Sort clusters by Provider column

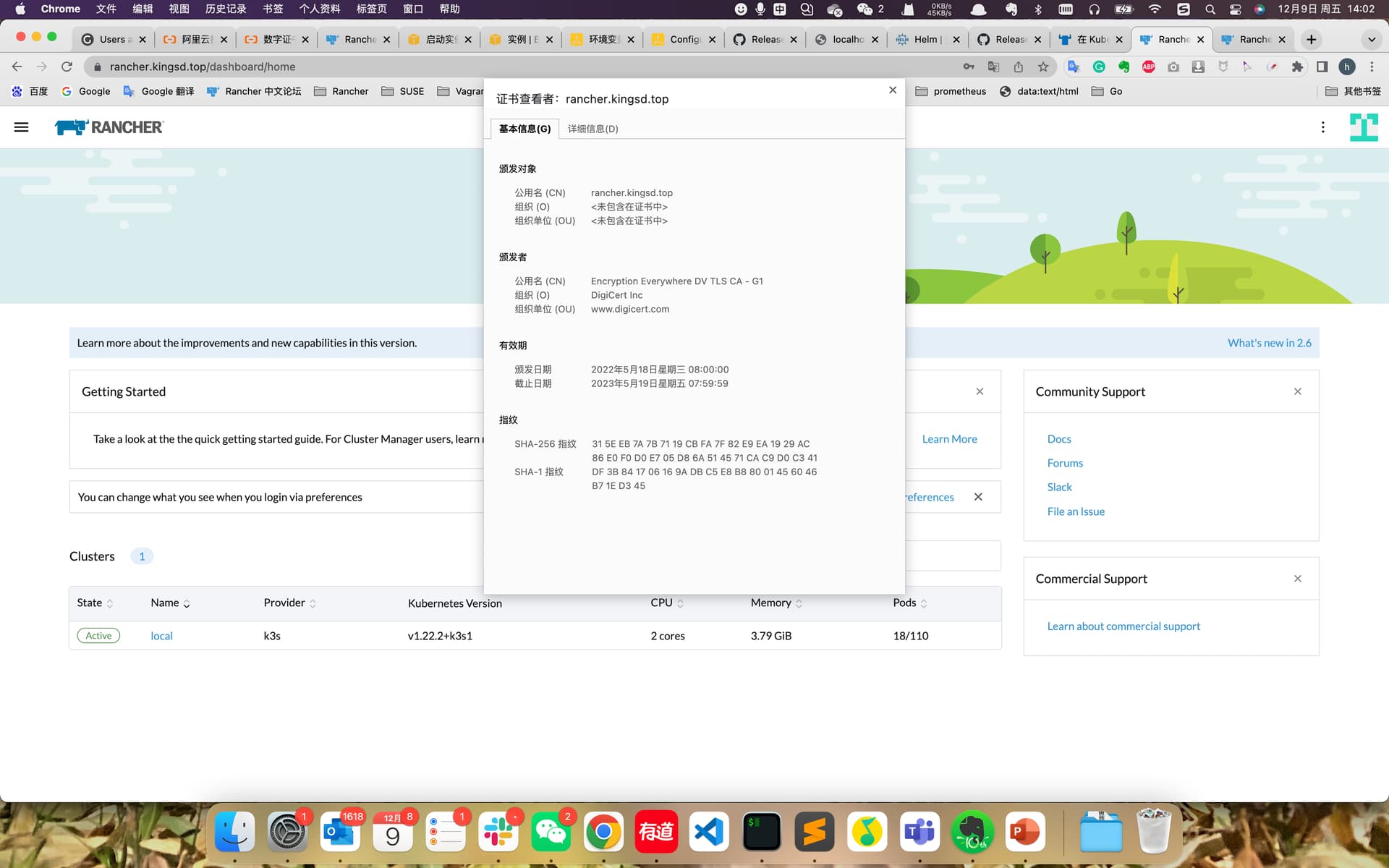point(289,603)
